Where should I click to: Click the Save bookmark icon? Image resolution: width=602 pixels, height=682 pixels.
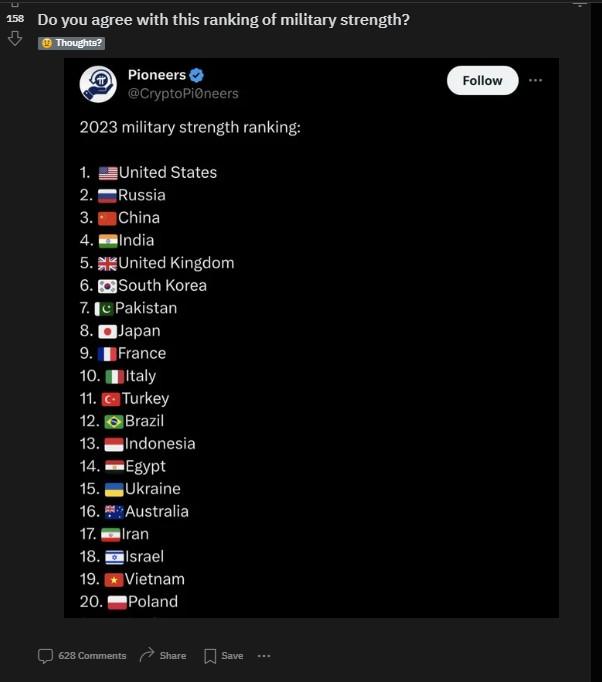[210, 656]
